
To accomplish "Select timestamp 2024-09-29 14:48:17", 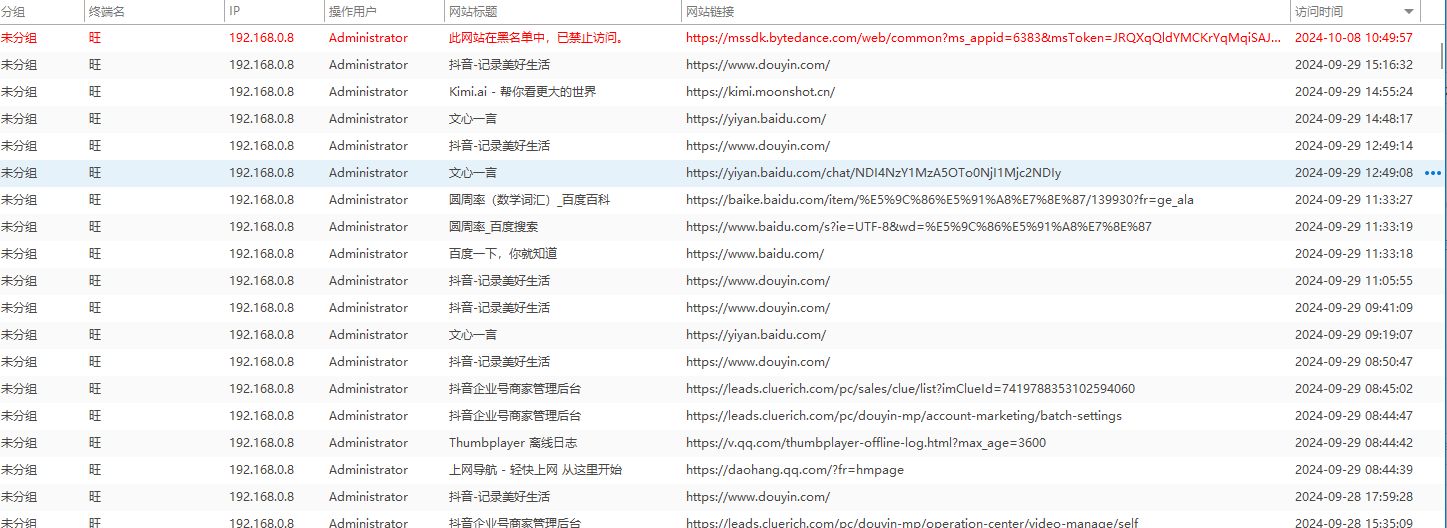I will tap(1353, 119).
